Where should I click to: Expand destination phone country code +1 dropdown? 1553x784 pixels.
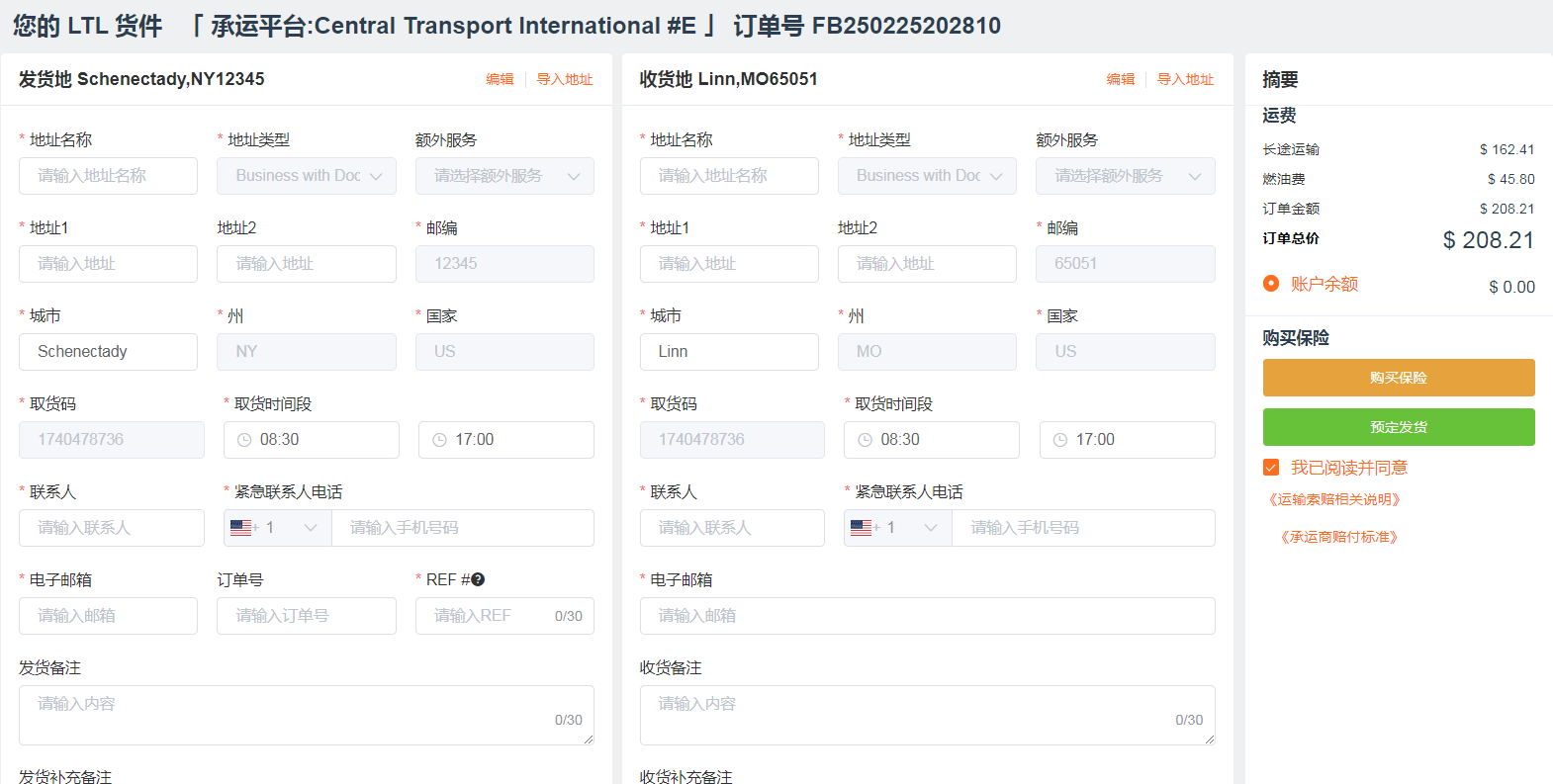898,528
